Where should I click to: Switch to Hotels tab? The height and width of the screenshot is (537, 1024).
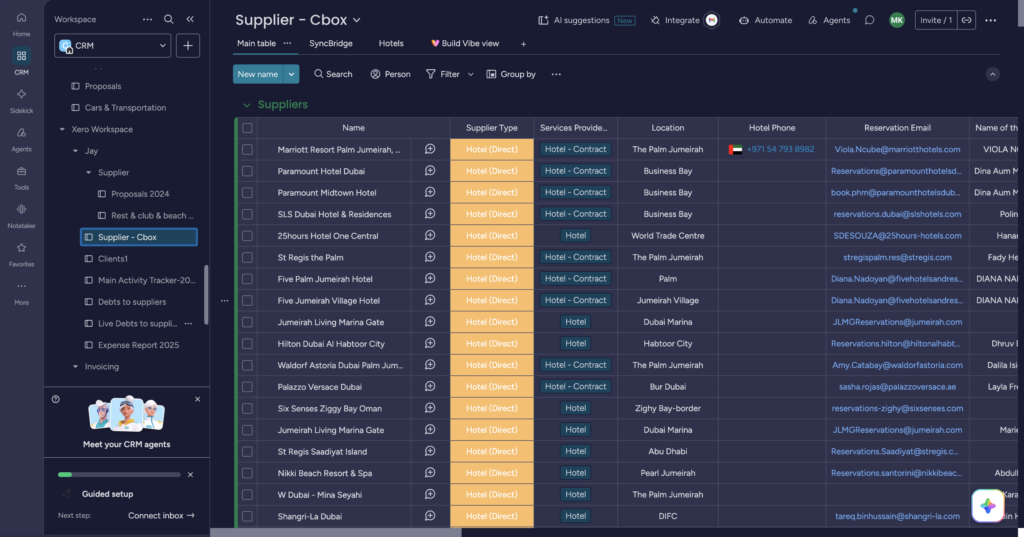tap(391, 43)
